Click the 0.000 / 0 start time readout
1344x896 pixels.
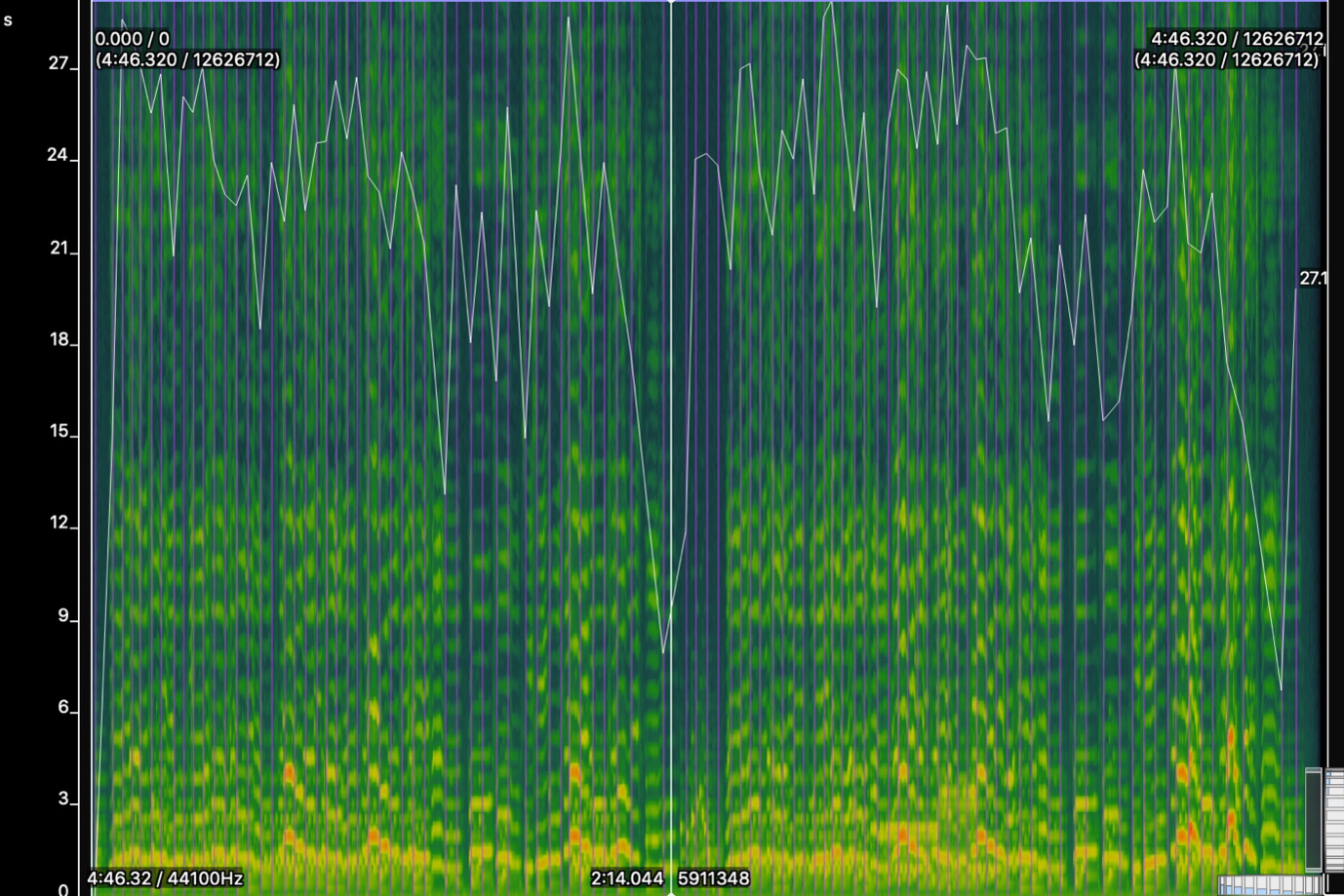coord(132,39)
